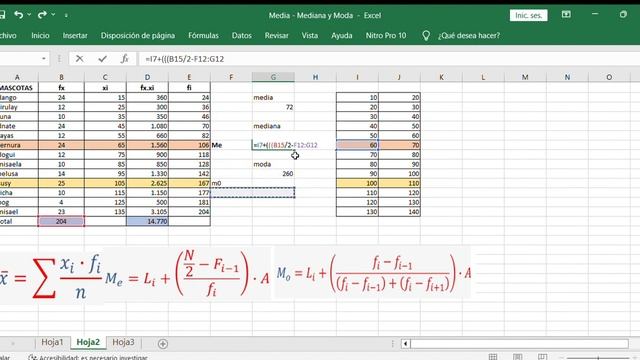Adjust the zoom slider in status bar
Image resolution: width=640 pixels, height=360 pixels.
pyautogui.click(x=598, y=358)
